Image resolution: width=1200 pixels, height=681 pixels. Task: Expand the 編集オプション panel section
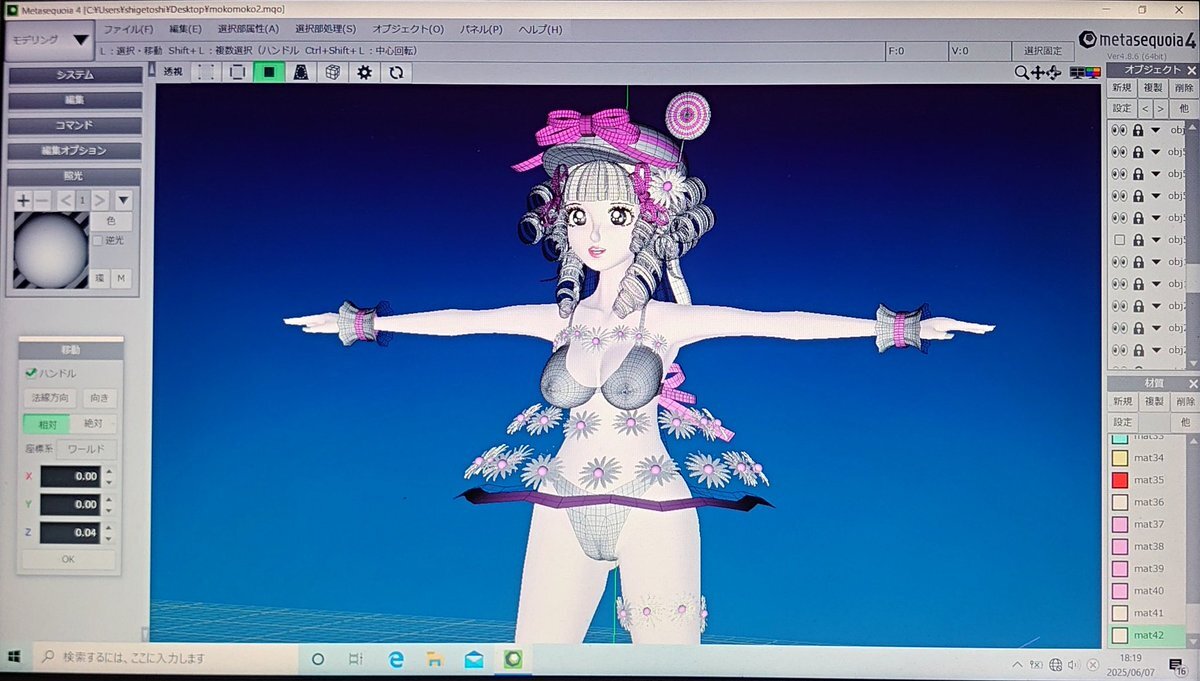[x=75, y=150]
